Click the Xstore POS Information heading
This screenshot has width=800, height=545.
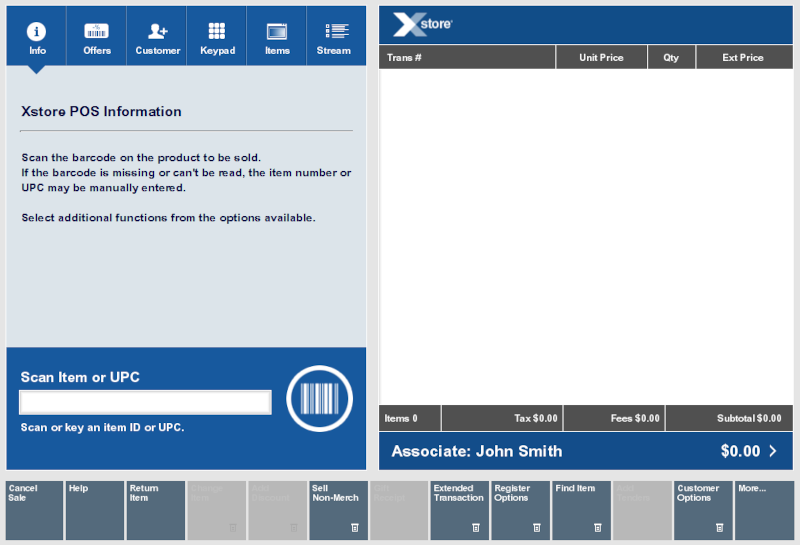coord(101,111)
